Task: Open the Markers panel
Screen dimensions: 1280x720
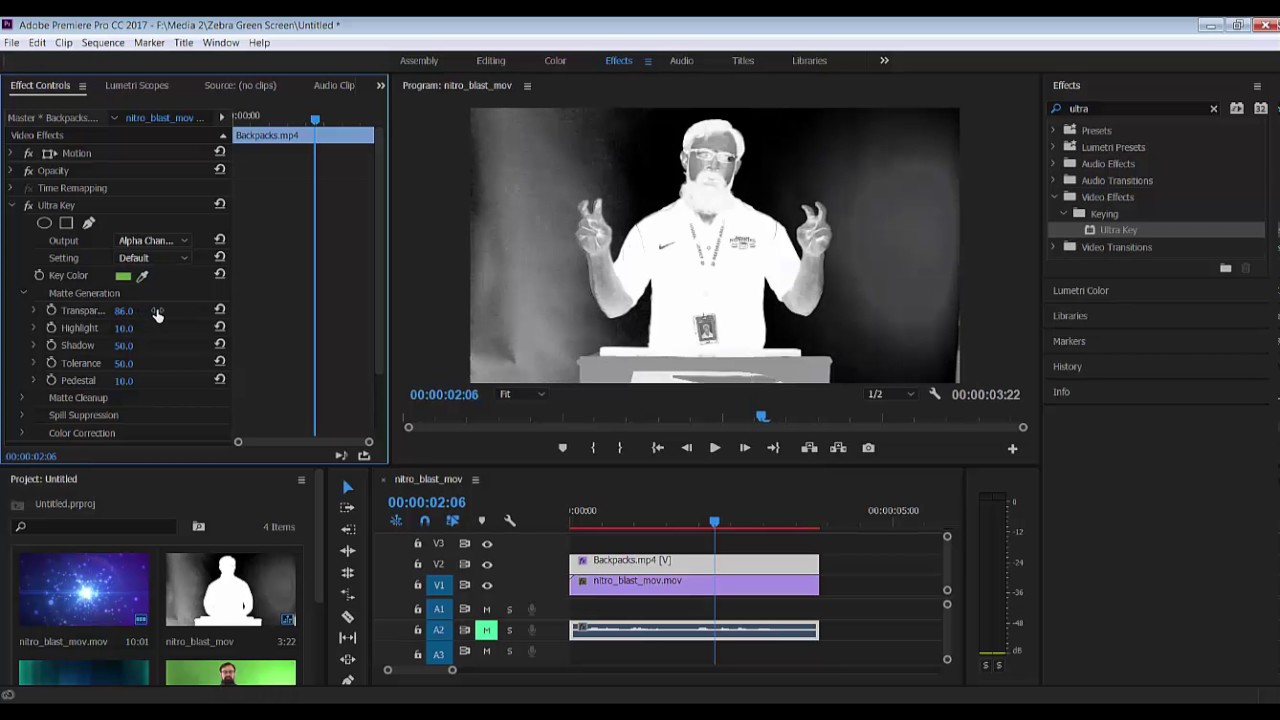Action: 1069,341
